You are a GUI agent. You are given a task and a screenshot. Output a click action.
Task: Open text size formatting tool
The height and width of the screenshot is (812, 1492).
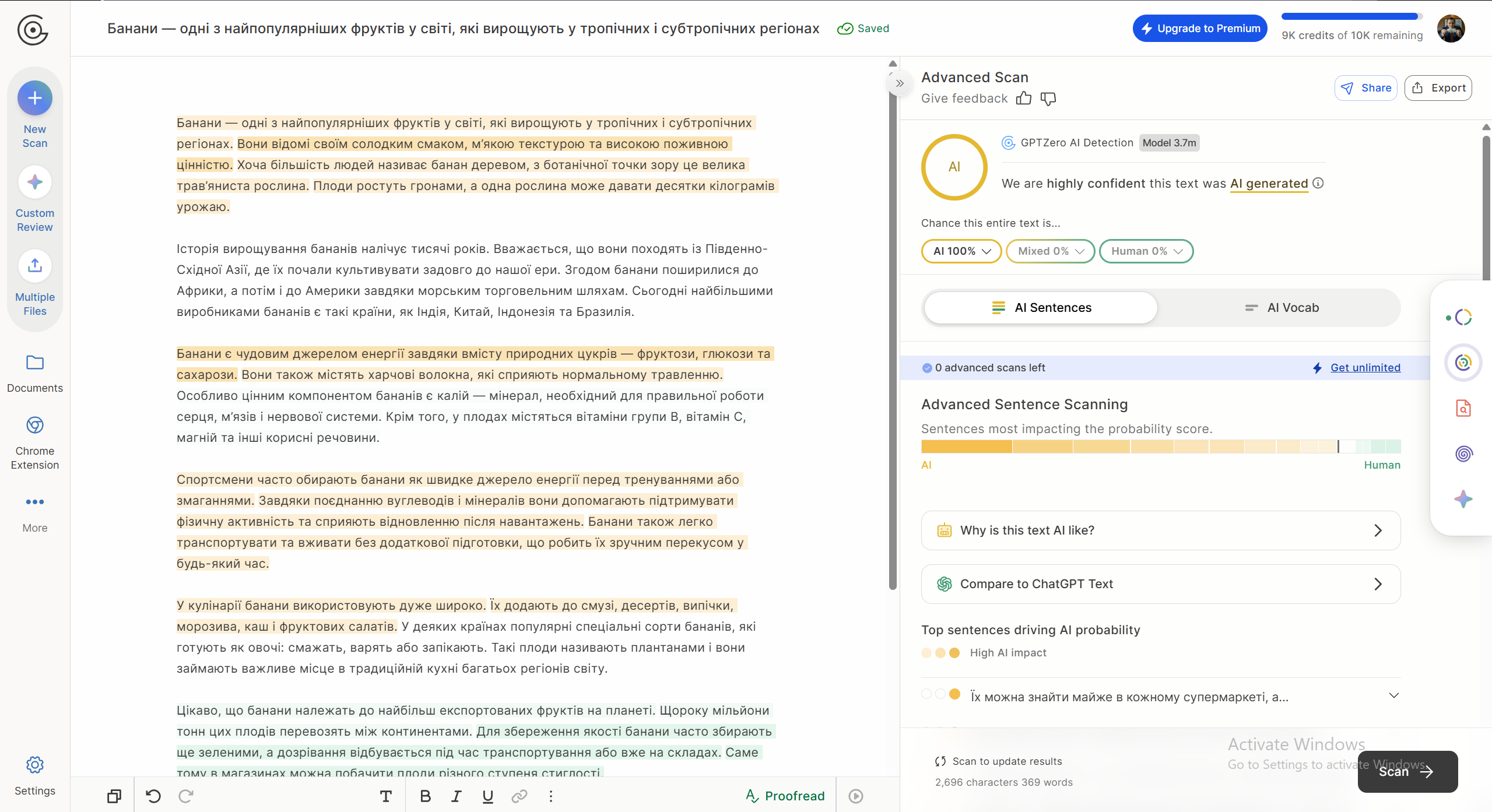coord(386,796)
